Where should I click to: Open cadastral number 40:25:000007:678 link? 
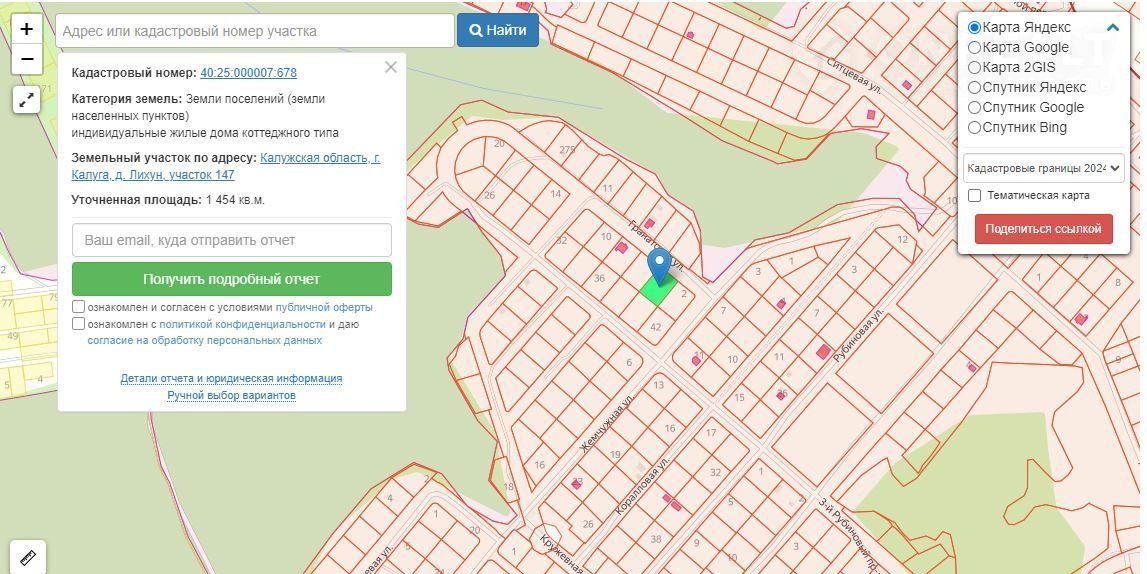click(x=248, y=73)
